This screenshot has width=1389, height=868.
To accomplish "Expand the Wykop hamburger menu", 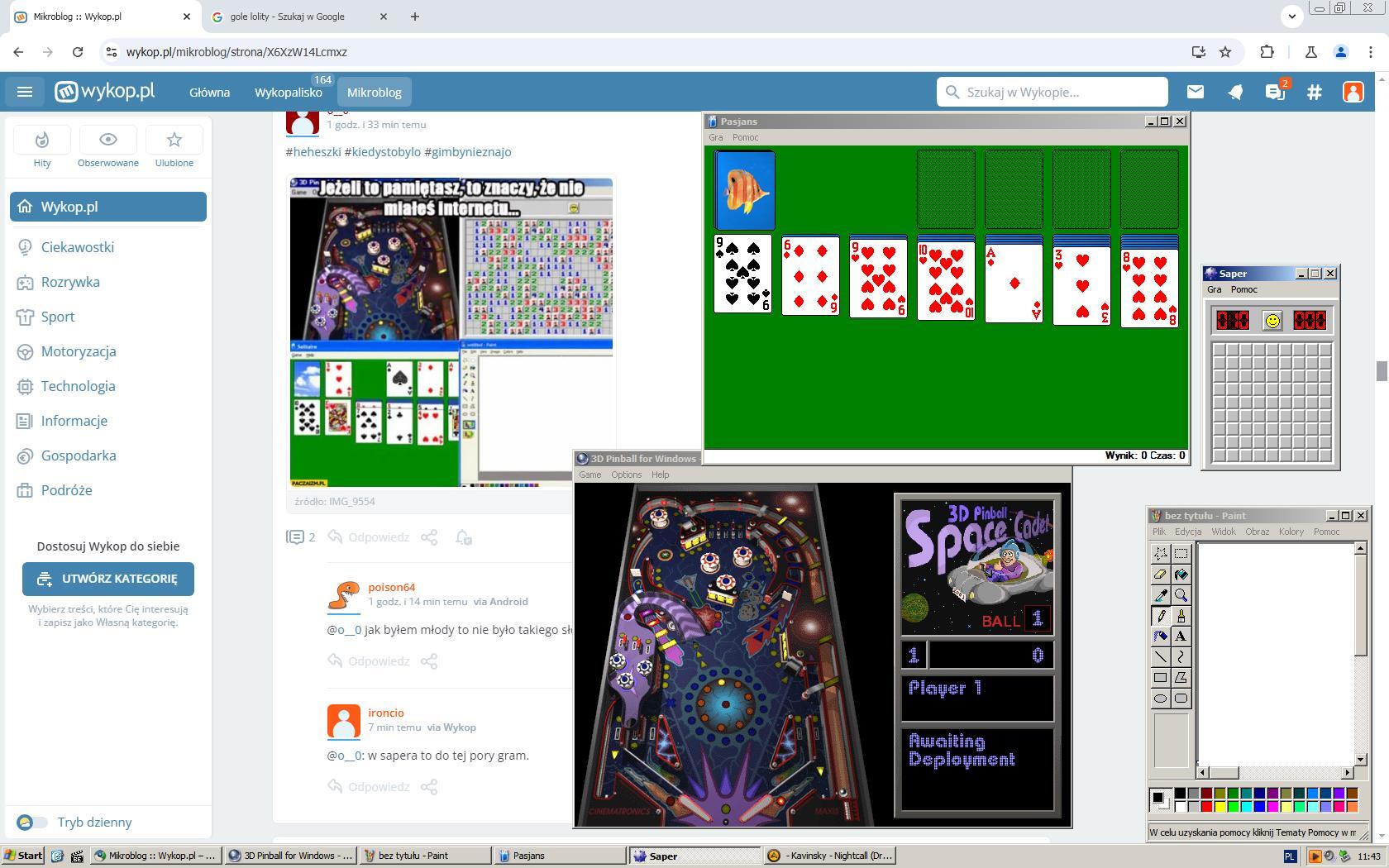I will (x=25, y=93).
